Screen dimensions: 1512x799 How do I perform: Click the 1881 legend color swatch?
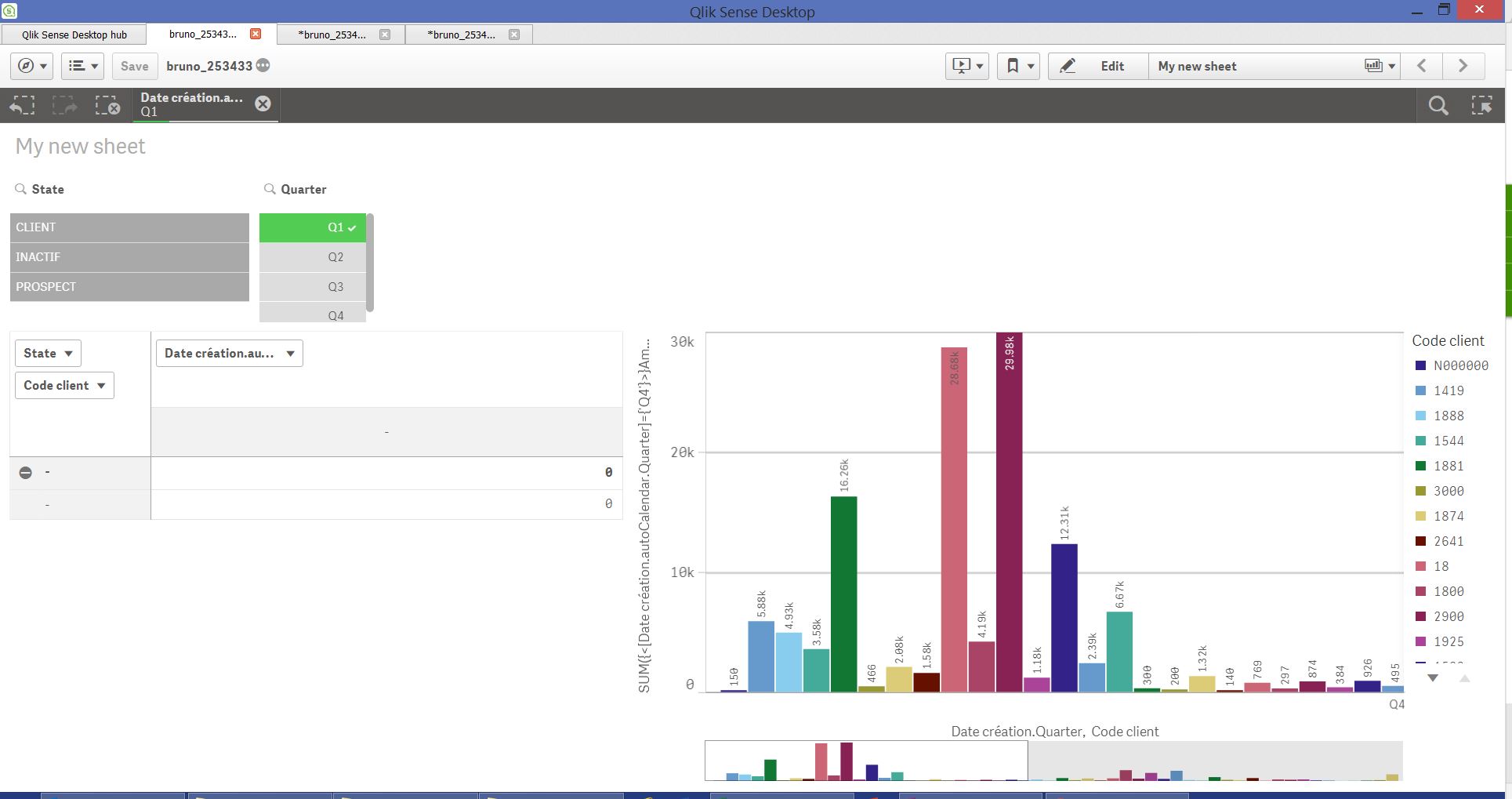tap(1420, 466)
